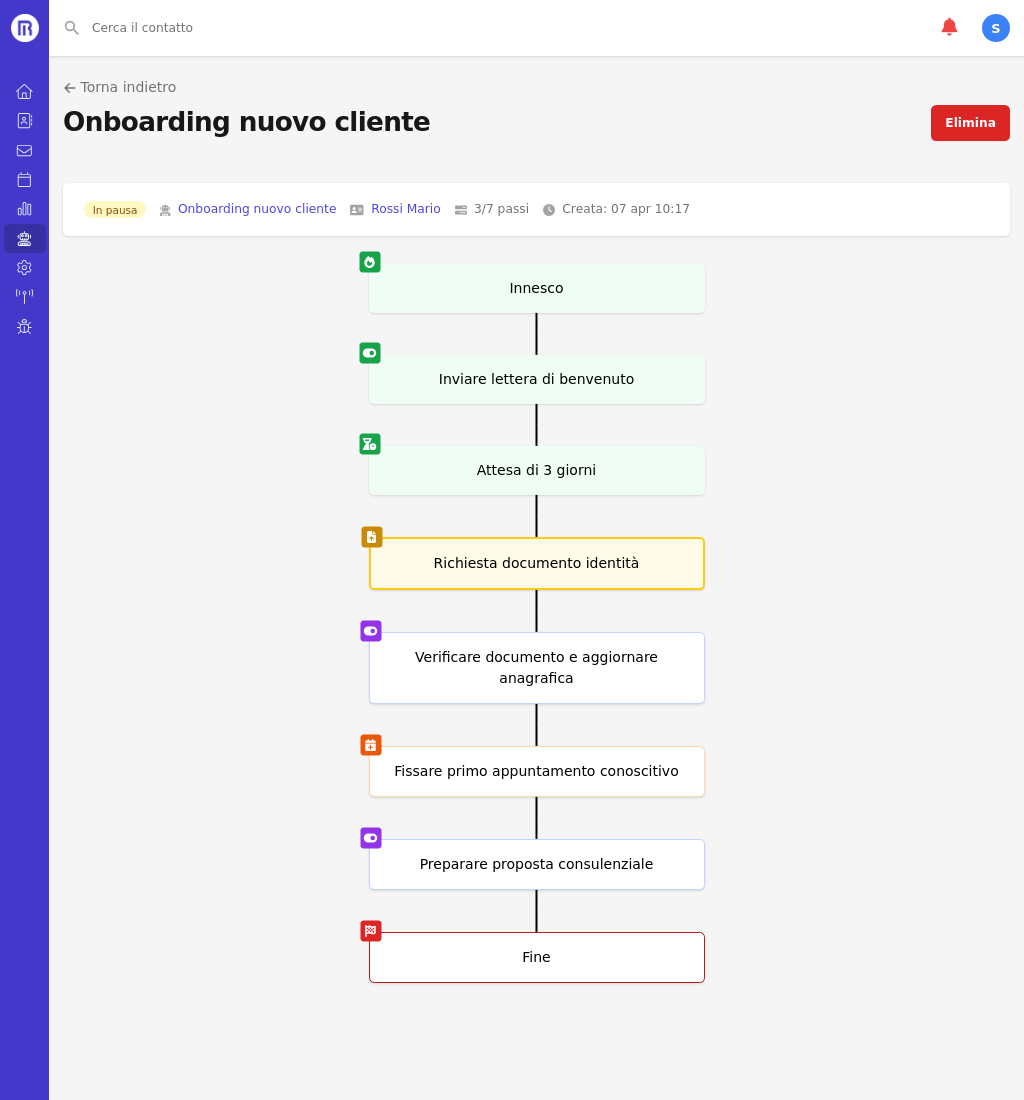This screenshot has width=1024, height=1100.
Task: Open the Contacts address book icon
Action: pos(24,121)
